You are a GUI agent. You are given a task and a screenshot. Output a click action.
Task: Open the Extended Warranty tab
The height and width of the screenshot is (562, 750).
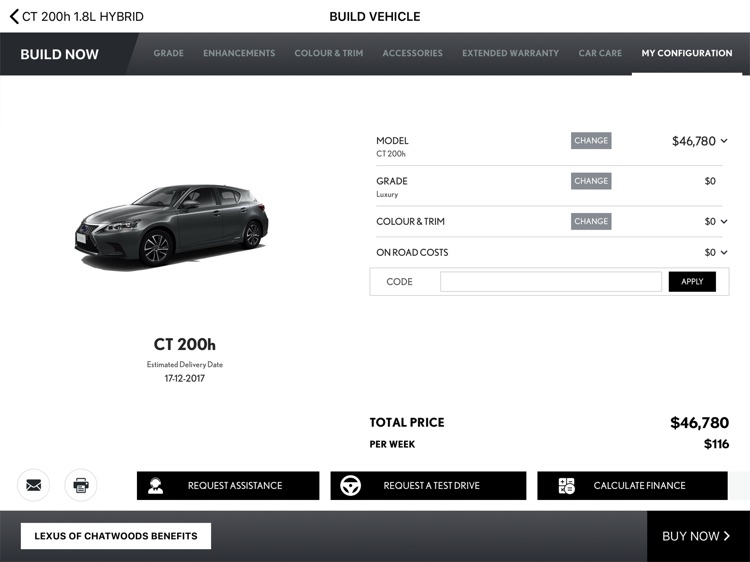click(x=510, y=53)
